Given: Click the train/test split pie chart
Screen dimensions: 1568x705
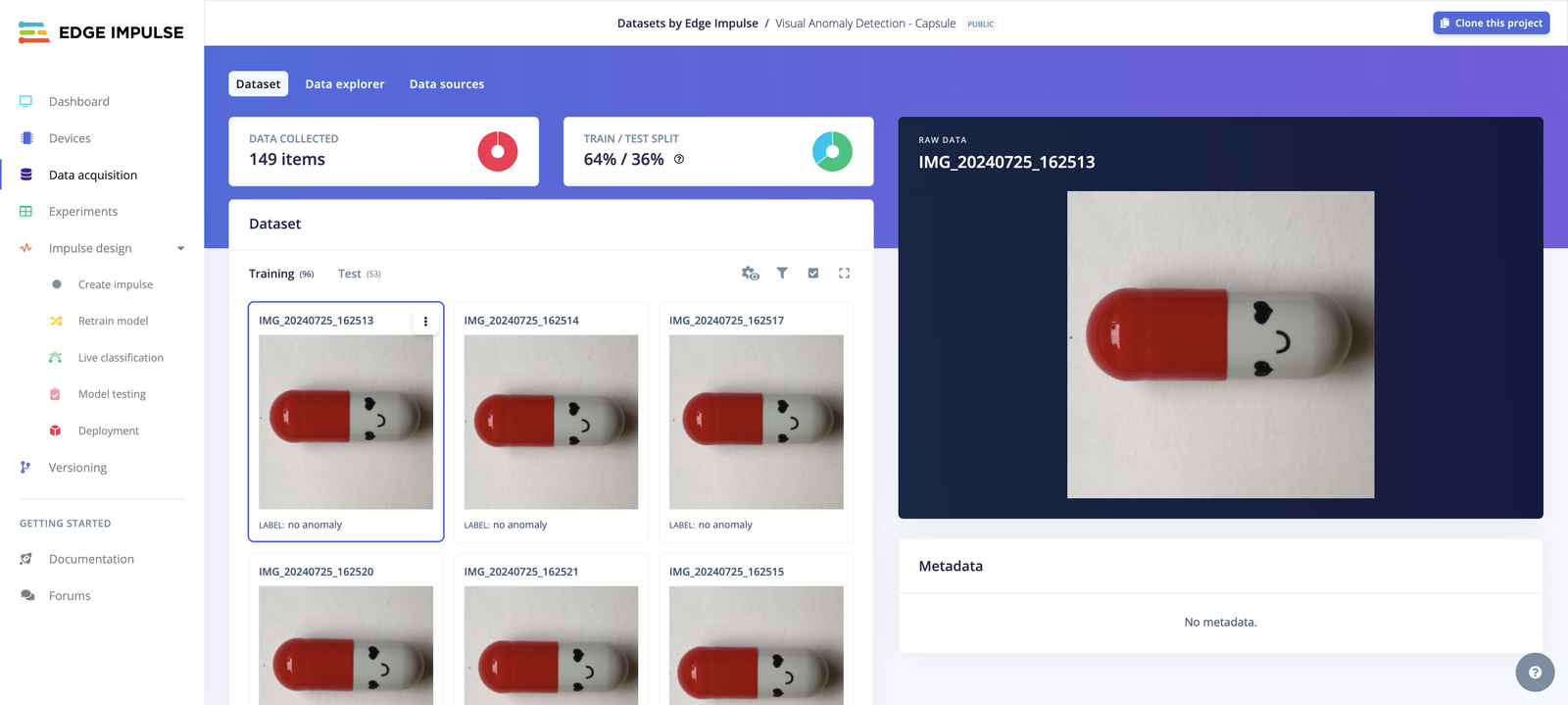Looking at the screenshot, I should (x=832, y=151).
